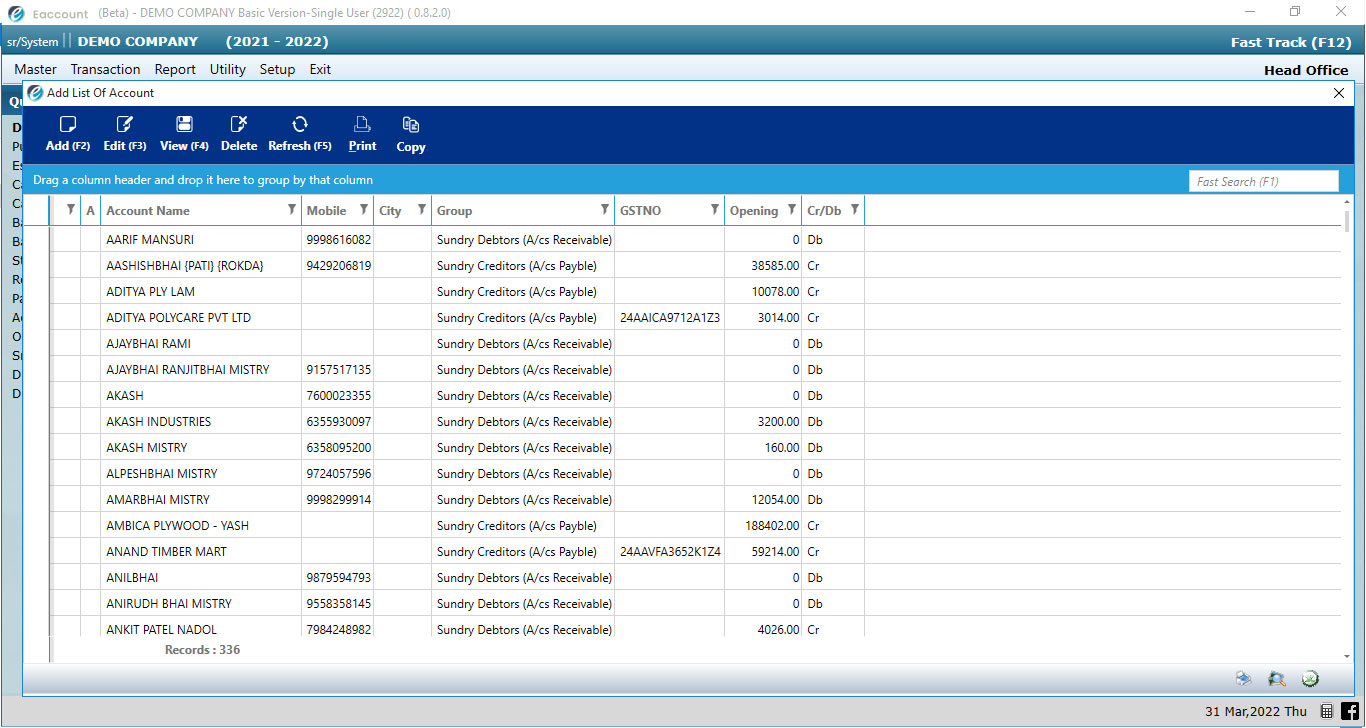Open the Setup menu

coord(277,69)
